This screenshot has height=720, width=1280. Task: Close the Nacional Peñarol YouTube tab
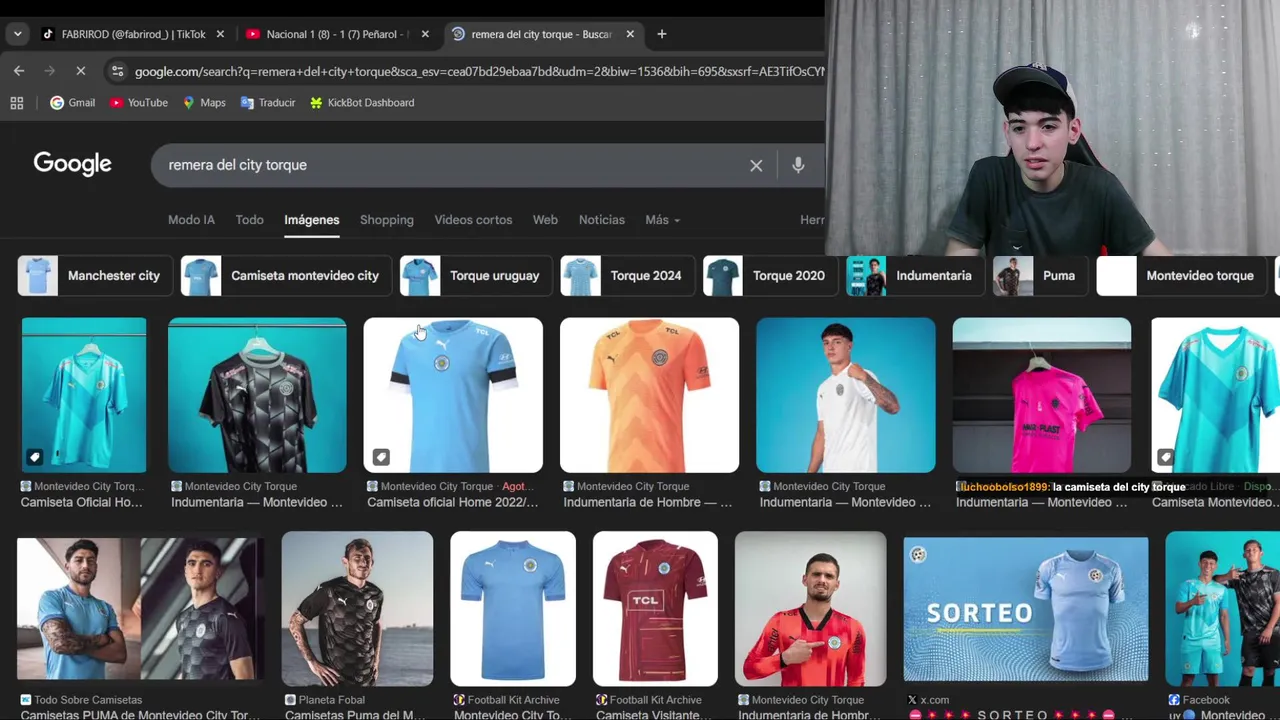pos(425,34)
